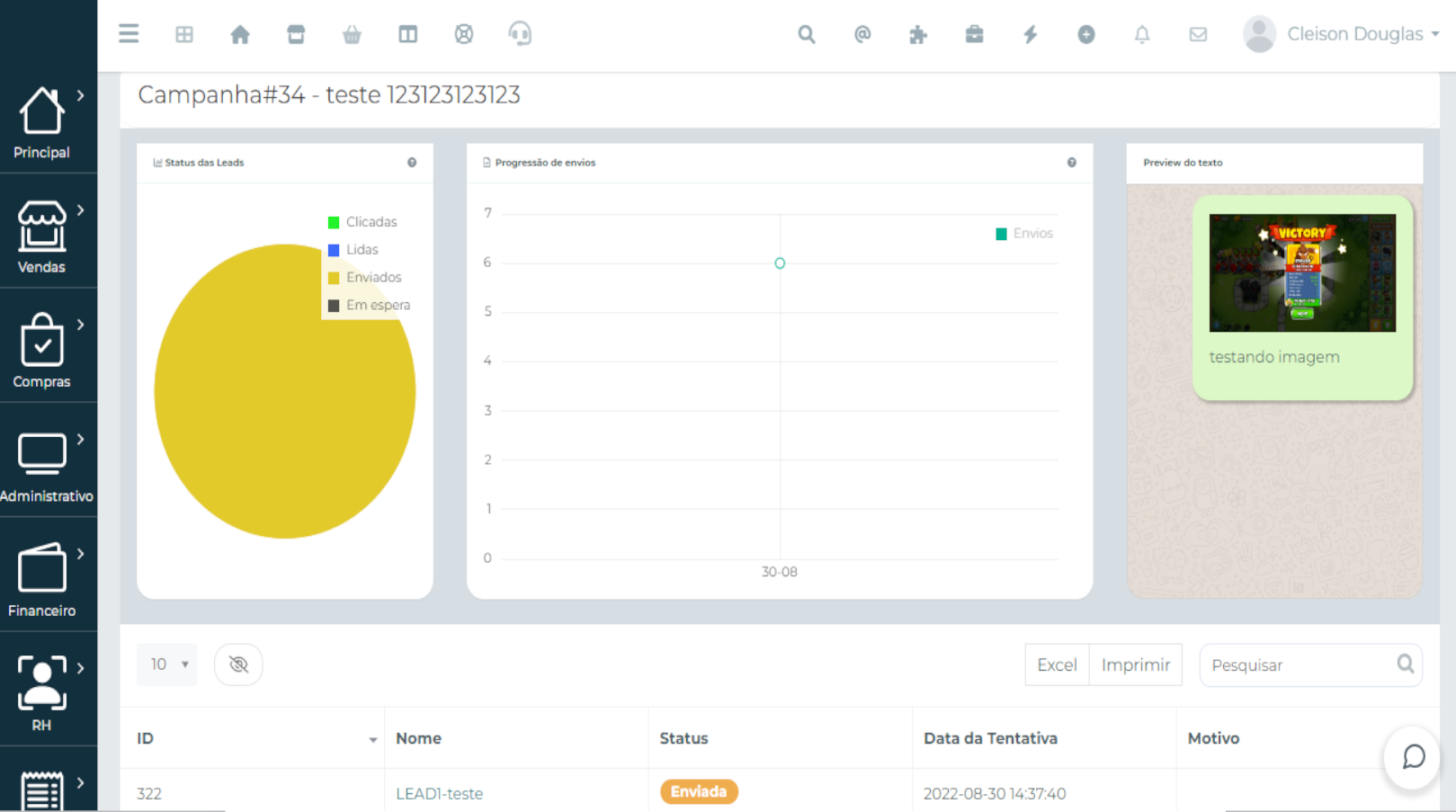Open the Victory game image preview
Image resolution: width=1456 pixels, height=812 pixels.
1302,272
